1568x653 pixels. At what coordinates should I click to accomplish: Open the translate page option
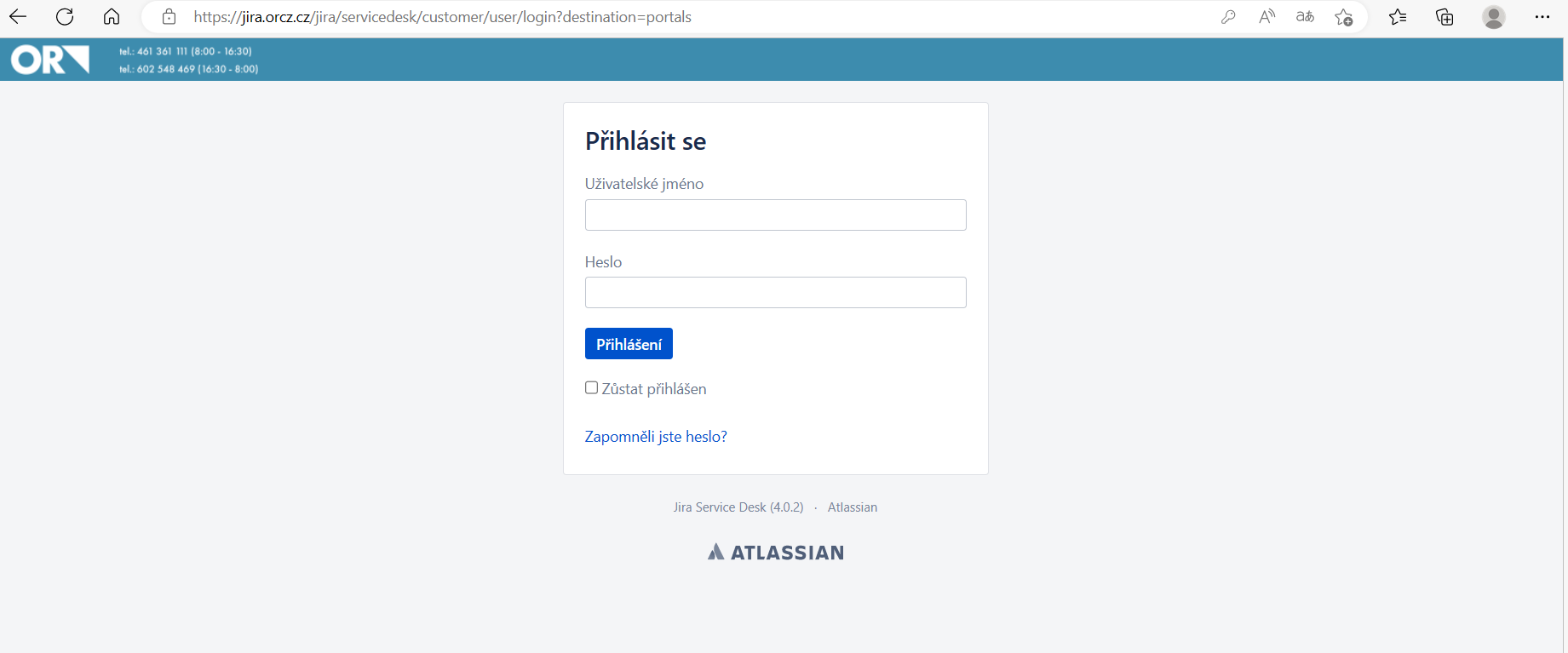pos(1305,17)
